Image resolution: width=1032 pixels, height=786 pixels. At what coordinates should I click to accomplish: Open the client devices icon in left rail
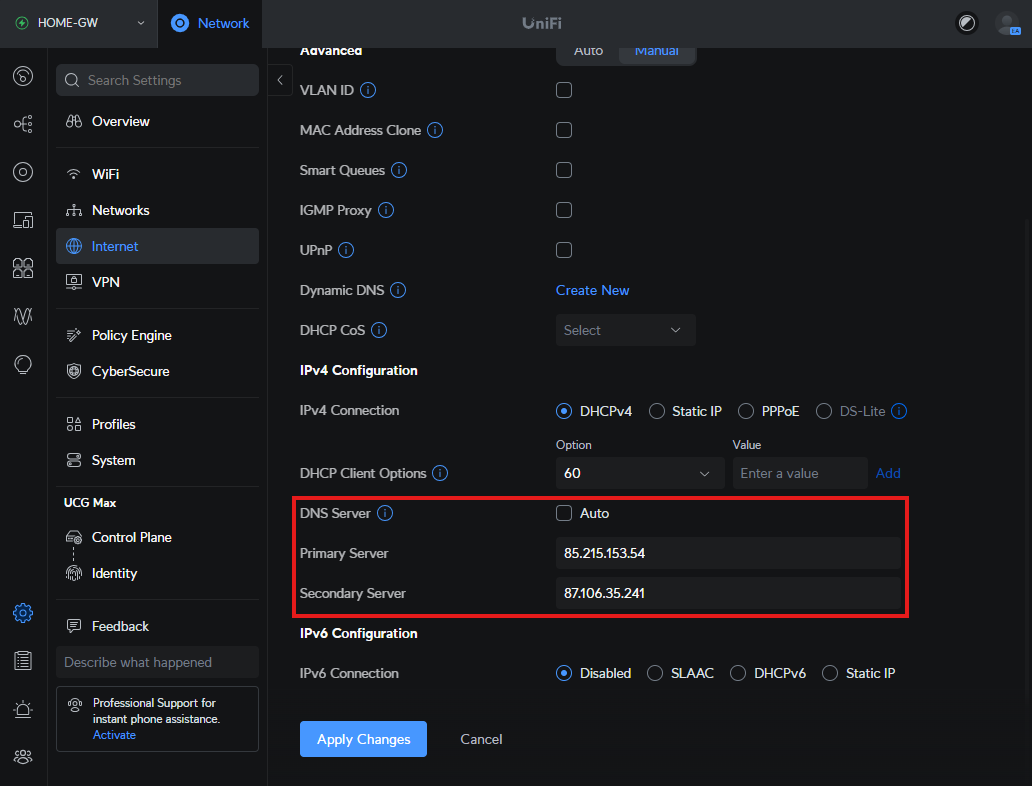pos(23,220)
